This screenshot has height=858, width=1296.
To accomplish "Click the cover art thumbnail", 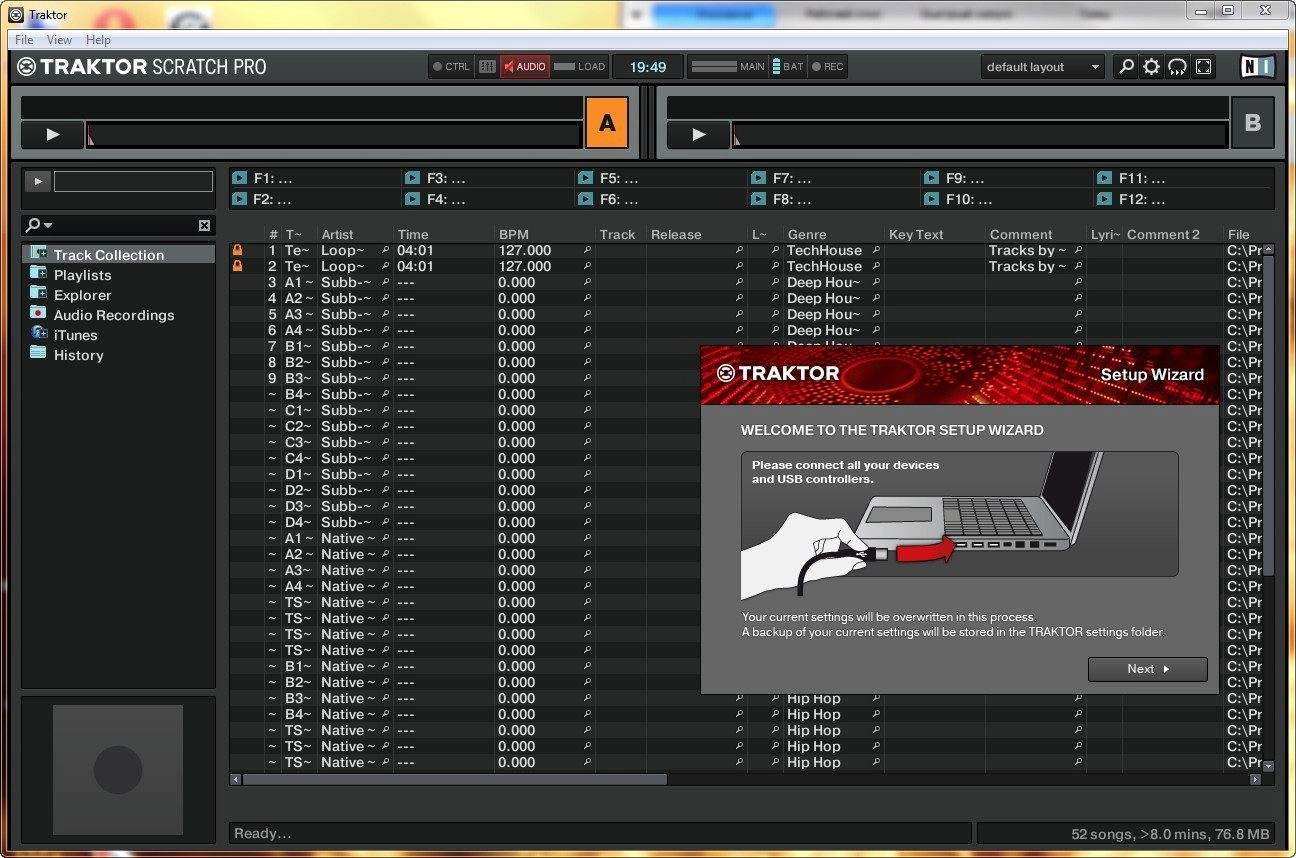I will click(118, 769).
